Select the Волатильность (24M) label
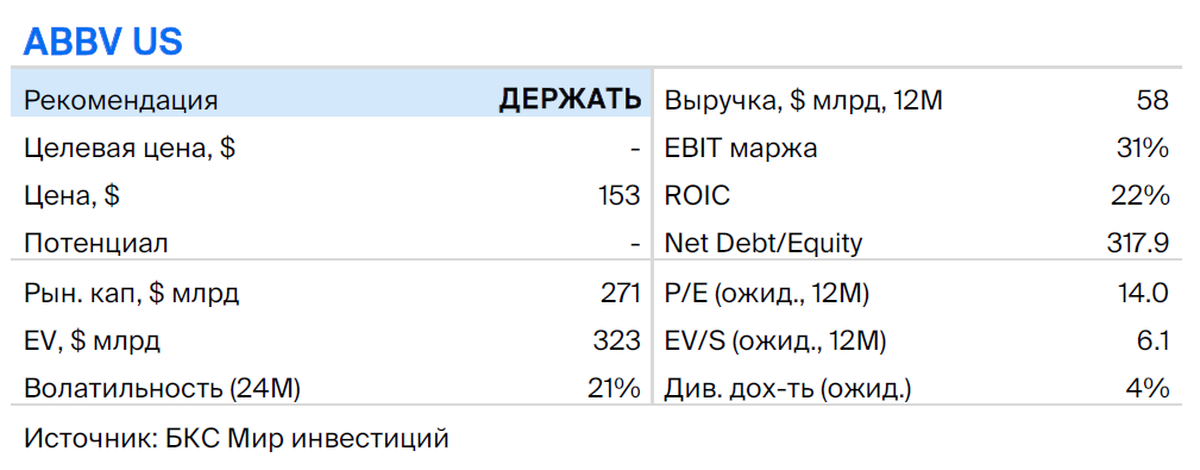The width and height of the screenshot is (1200, 470). point(163,389)
